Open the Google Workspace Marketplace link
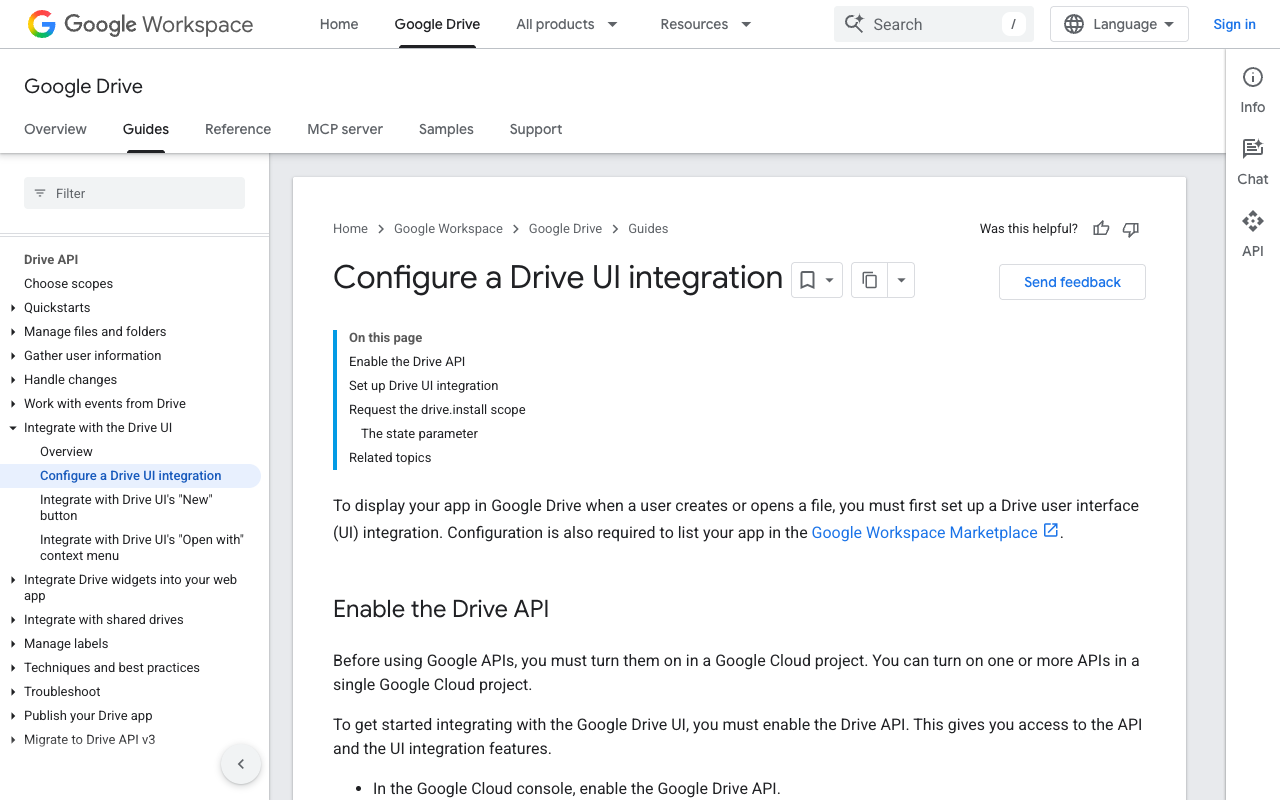 (924, 532)
